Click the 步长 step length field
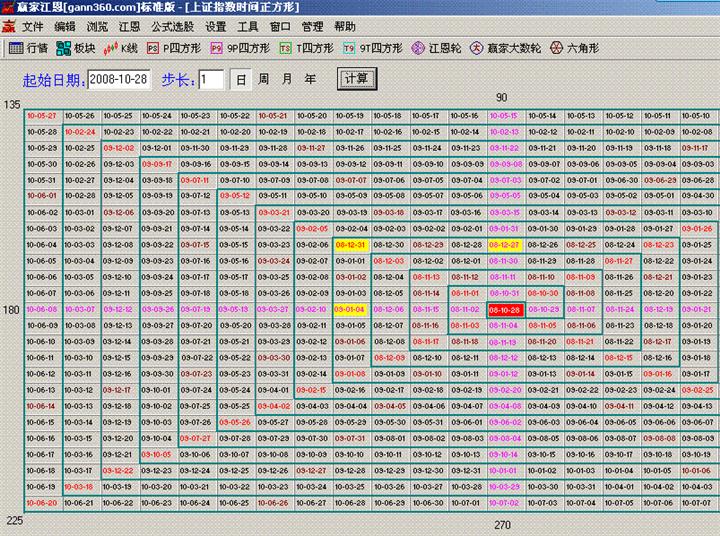Image resolution: width=720 pixels, height=536 pixels. pos(210,79)
